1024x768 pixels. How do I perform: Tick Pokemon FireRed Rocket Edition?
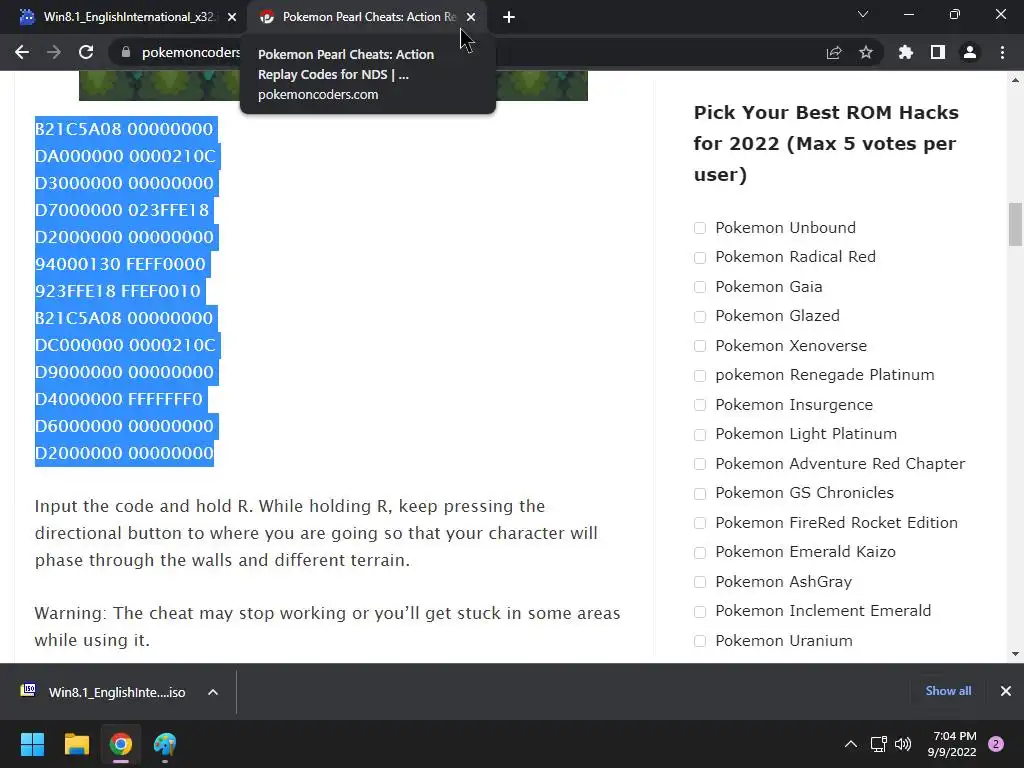pyautogui.click(x=700, y=523)
